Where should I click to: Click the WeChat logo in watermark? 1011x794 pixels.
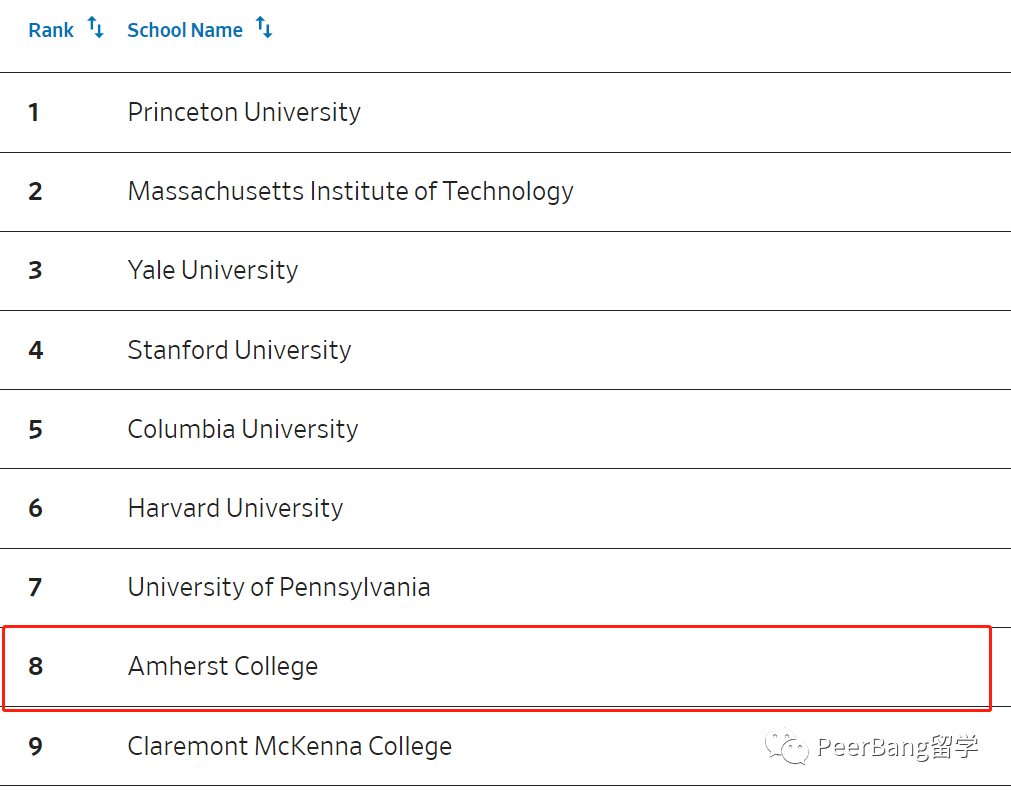786,746
